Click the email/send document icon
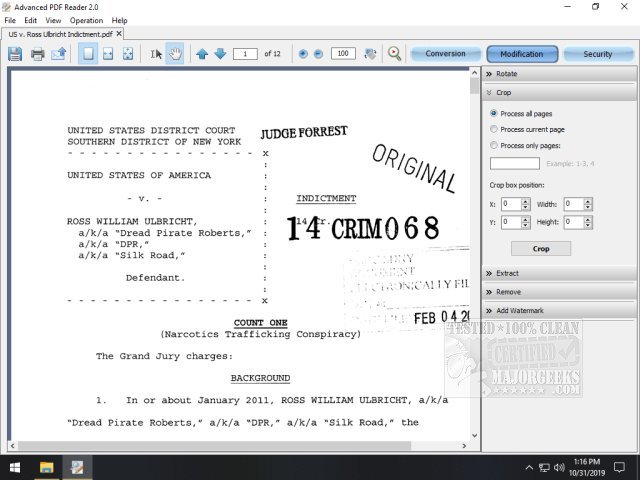Image resolution: width=640 pixels, height=480 pixels. (x=58, y=54)
